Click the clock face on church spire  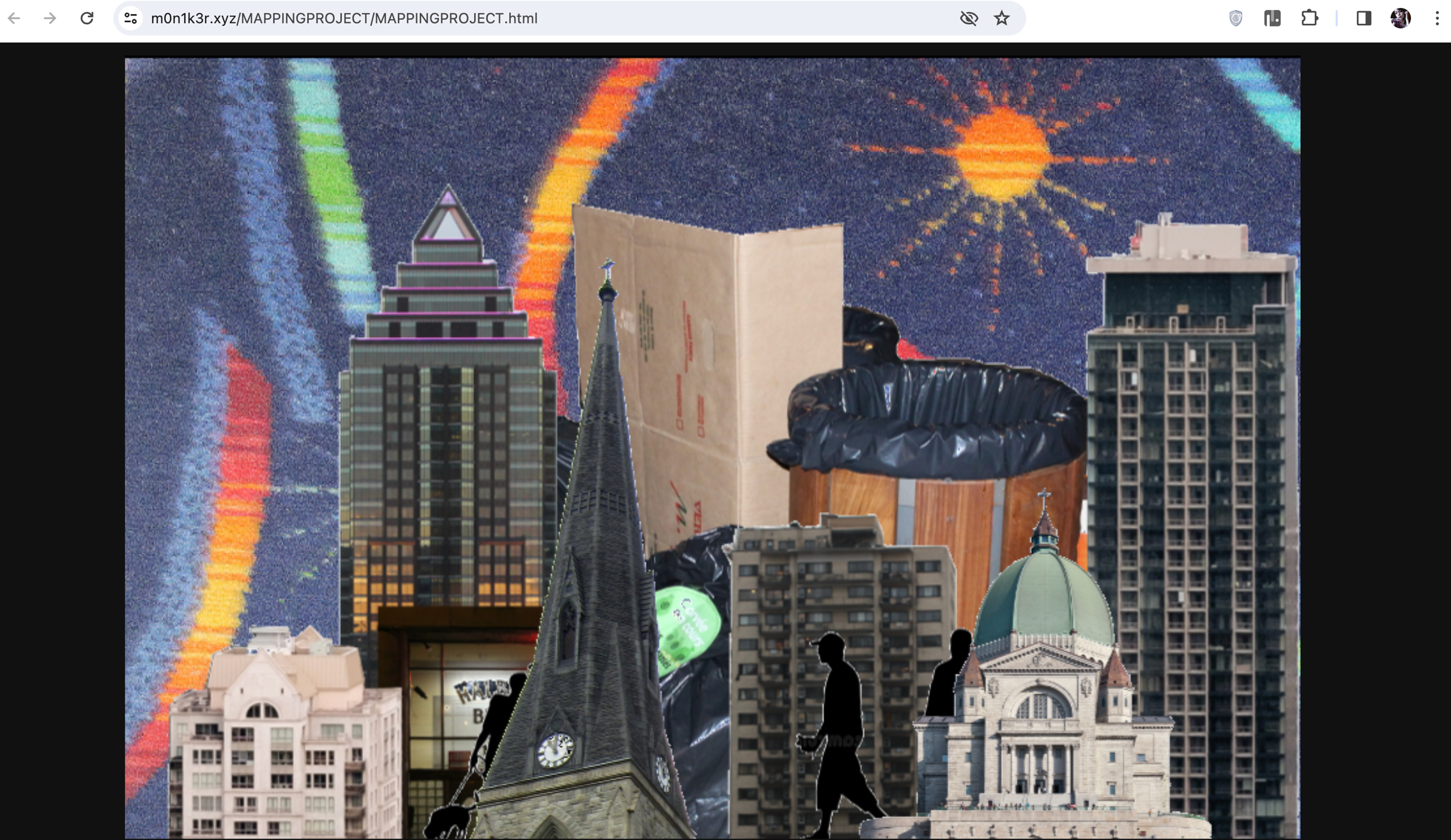point(555,750)
